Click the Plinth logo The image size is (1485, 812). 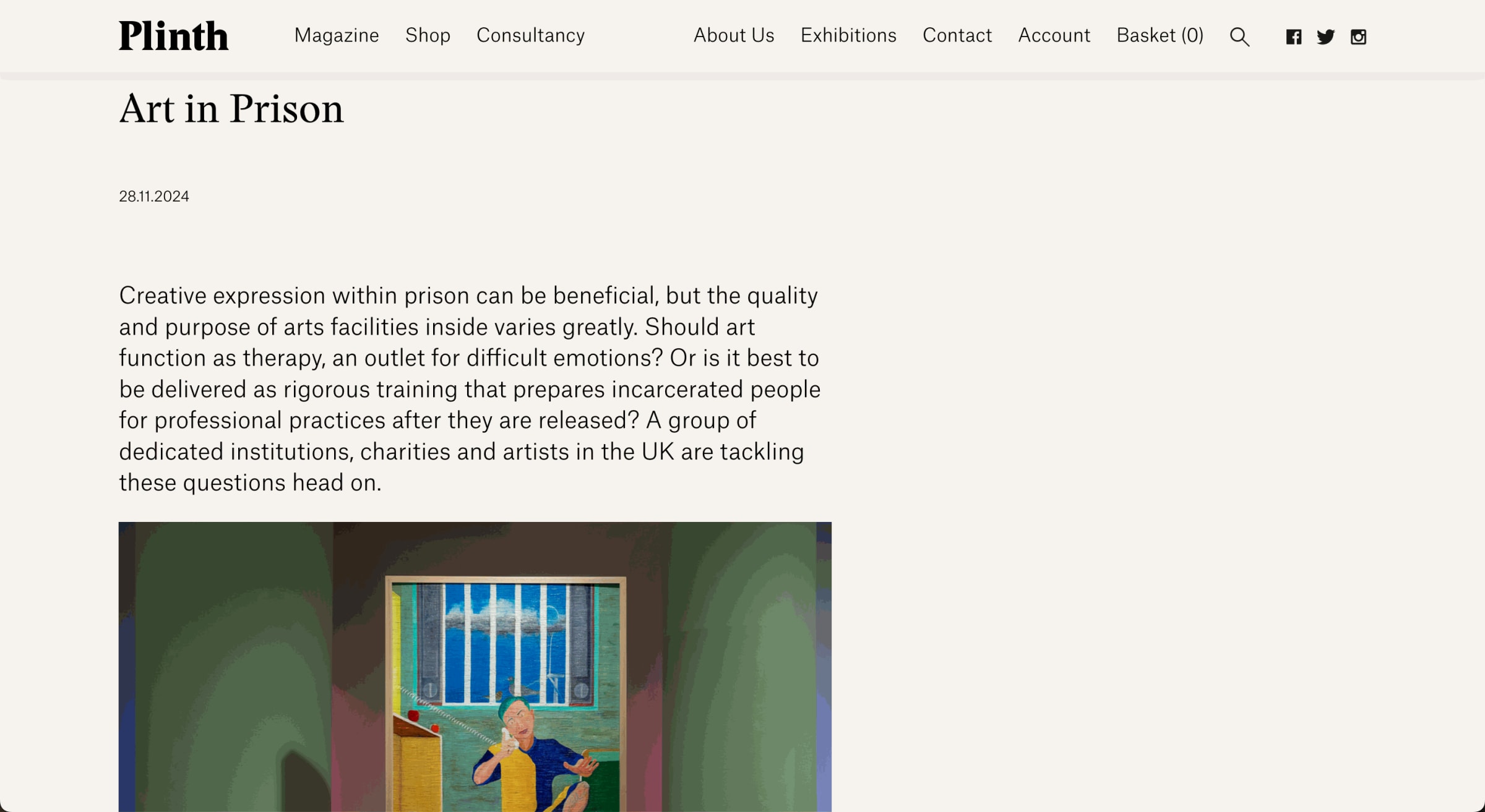point(174,36)
